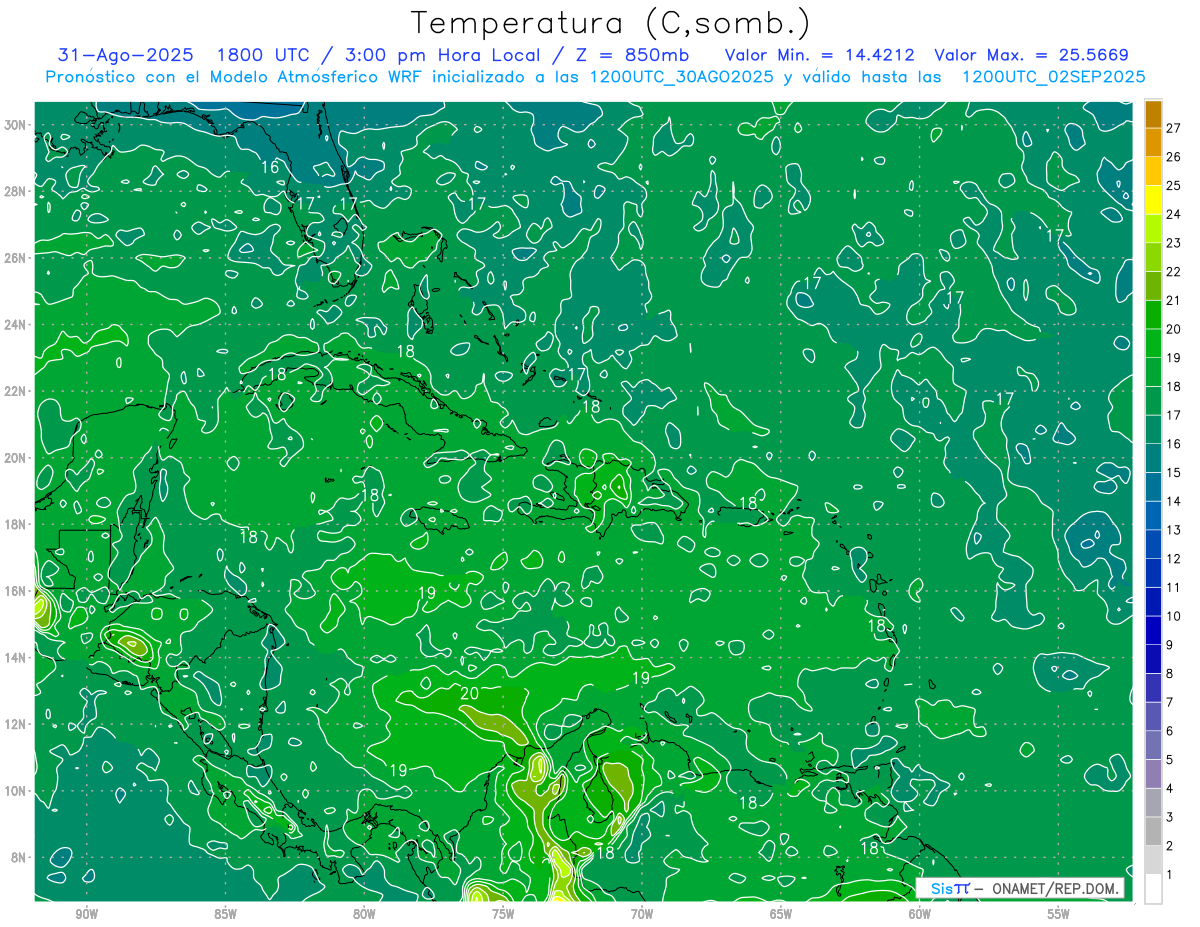
Task: Click the "75W" longitude axis label
Action: 503,914
